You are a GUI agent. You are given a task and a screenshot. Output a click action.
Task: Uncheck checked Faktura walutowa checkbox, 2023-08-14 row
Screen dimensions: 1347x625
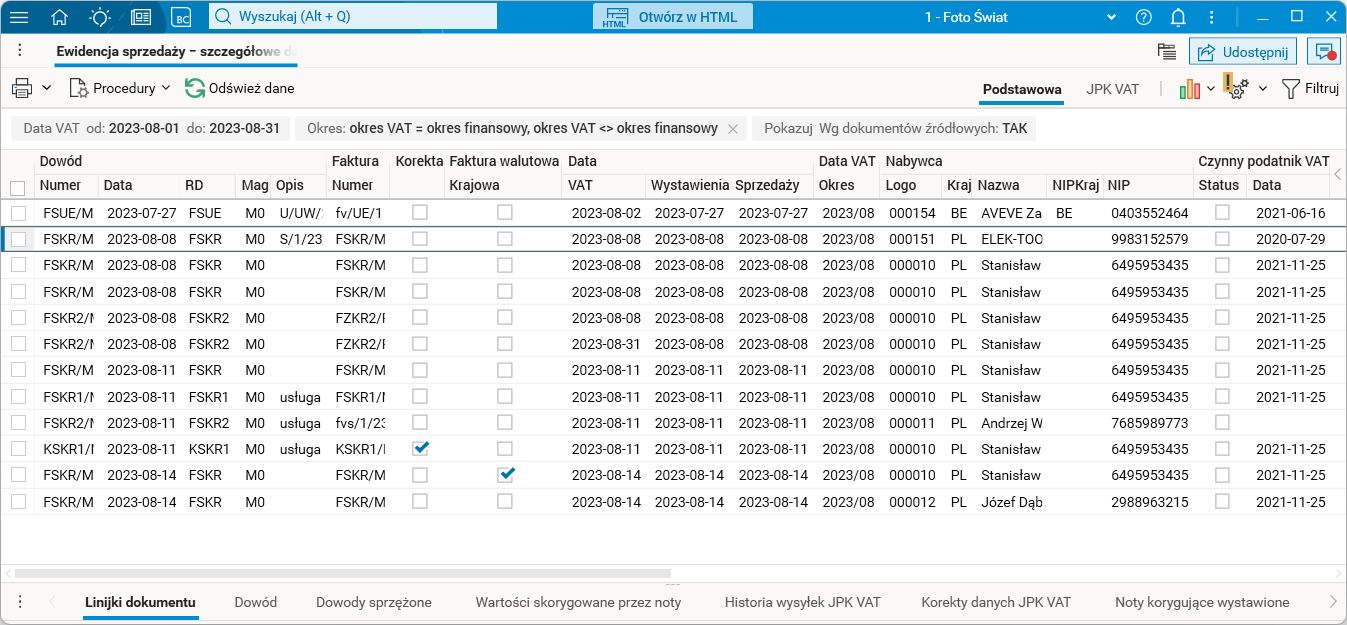point(506,474)
